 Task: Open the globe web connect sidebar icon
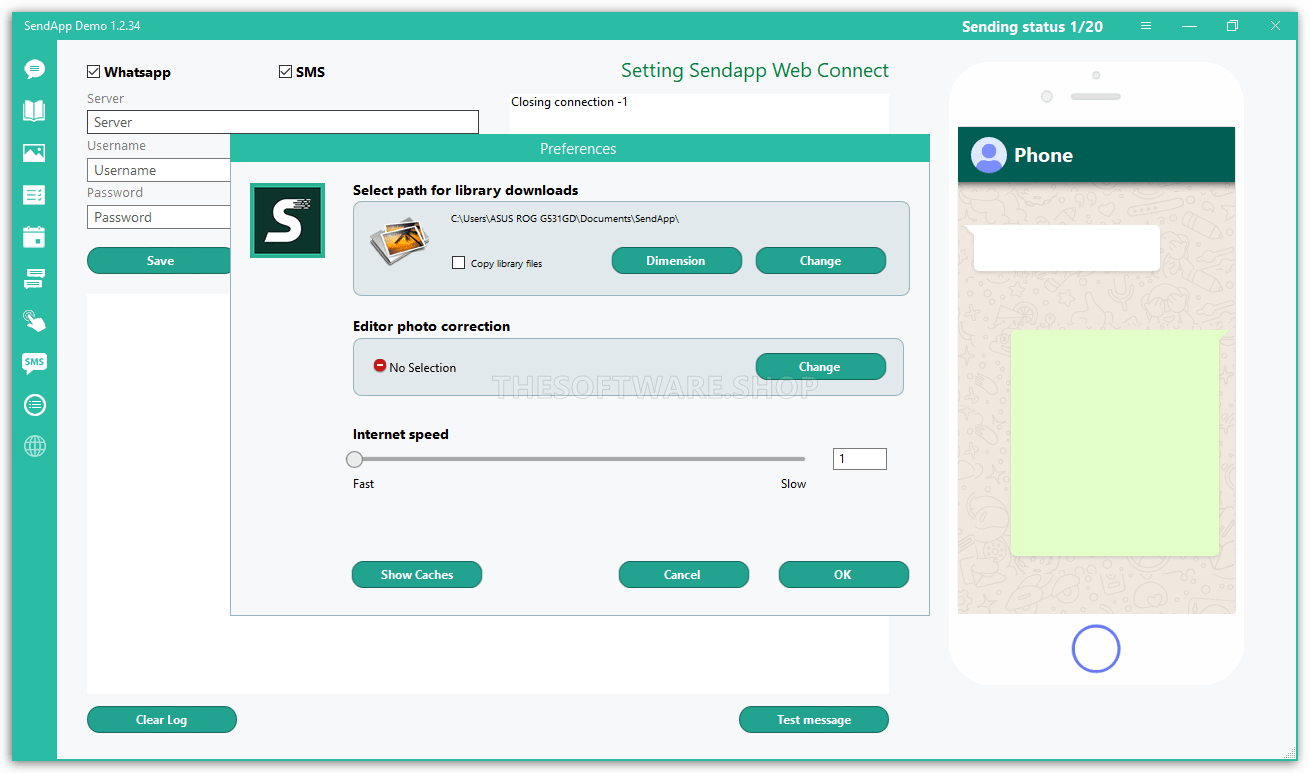[35, 447]
